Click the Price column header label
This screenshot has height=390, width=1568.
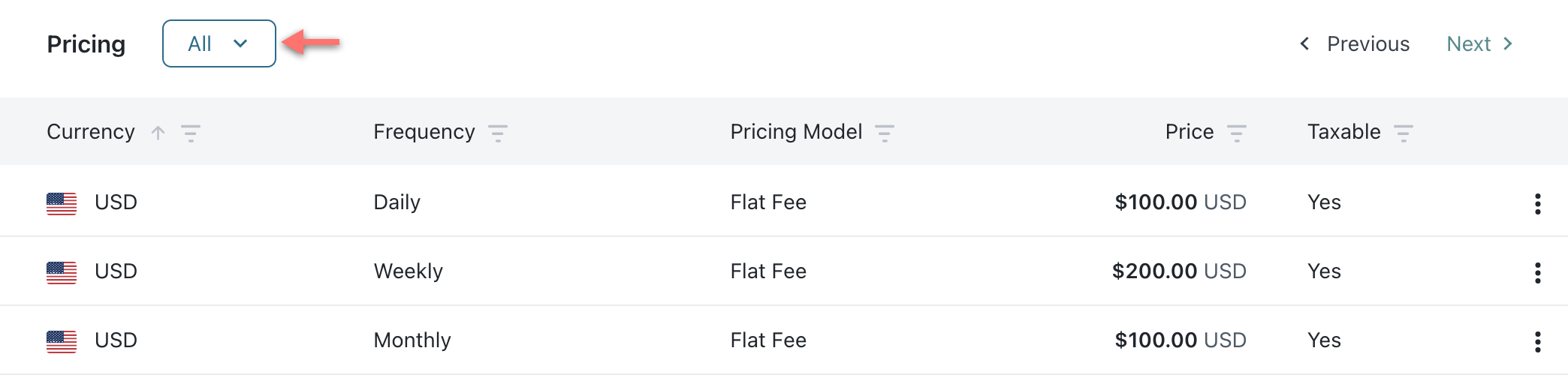point(1189,132)
